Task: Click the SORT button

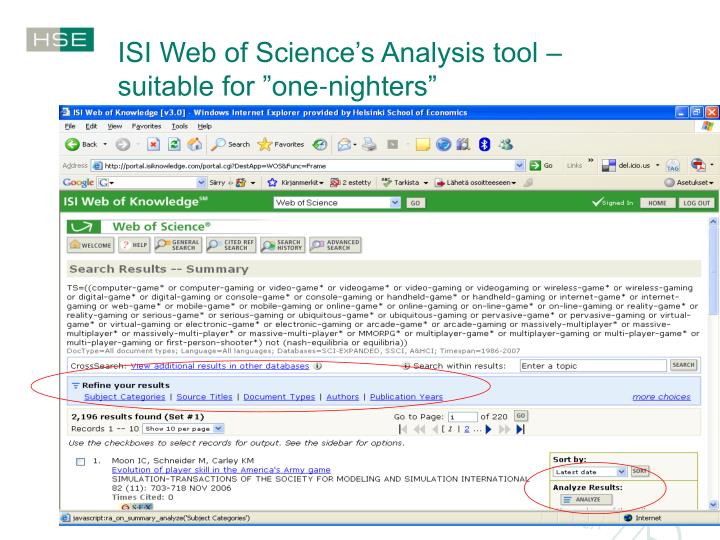Action: (639, 471)
